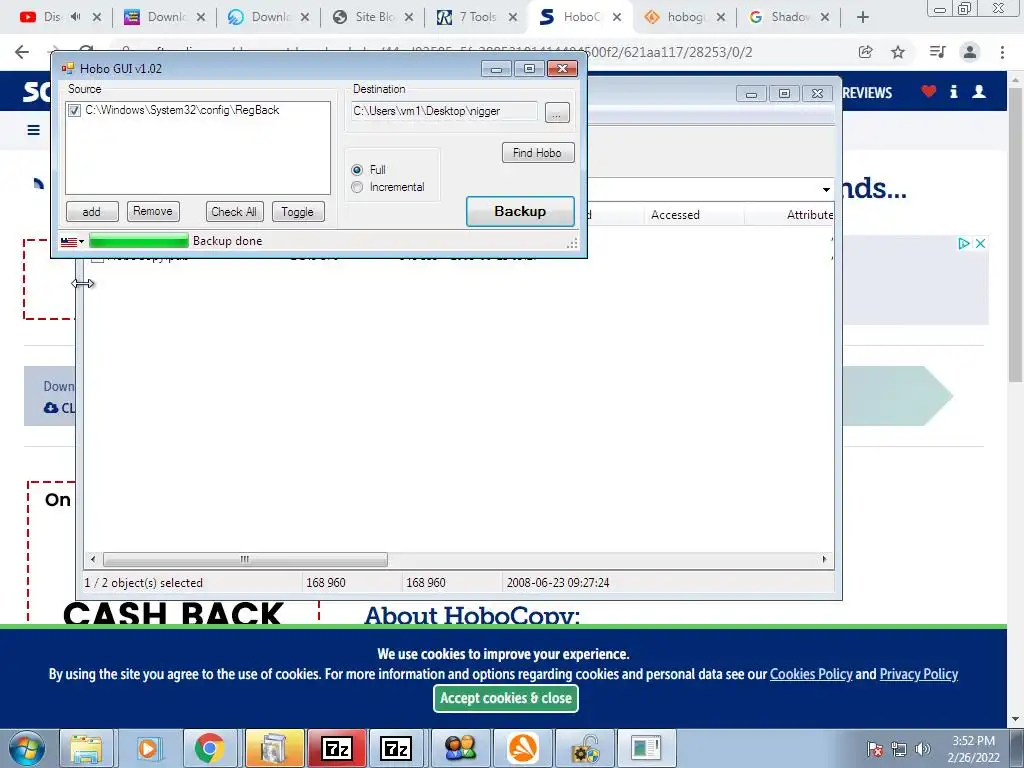Open Windows Media Player from the taskbar
1024x768 pixels.
pyautogui.click(x=148, y=748)
